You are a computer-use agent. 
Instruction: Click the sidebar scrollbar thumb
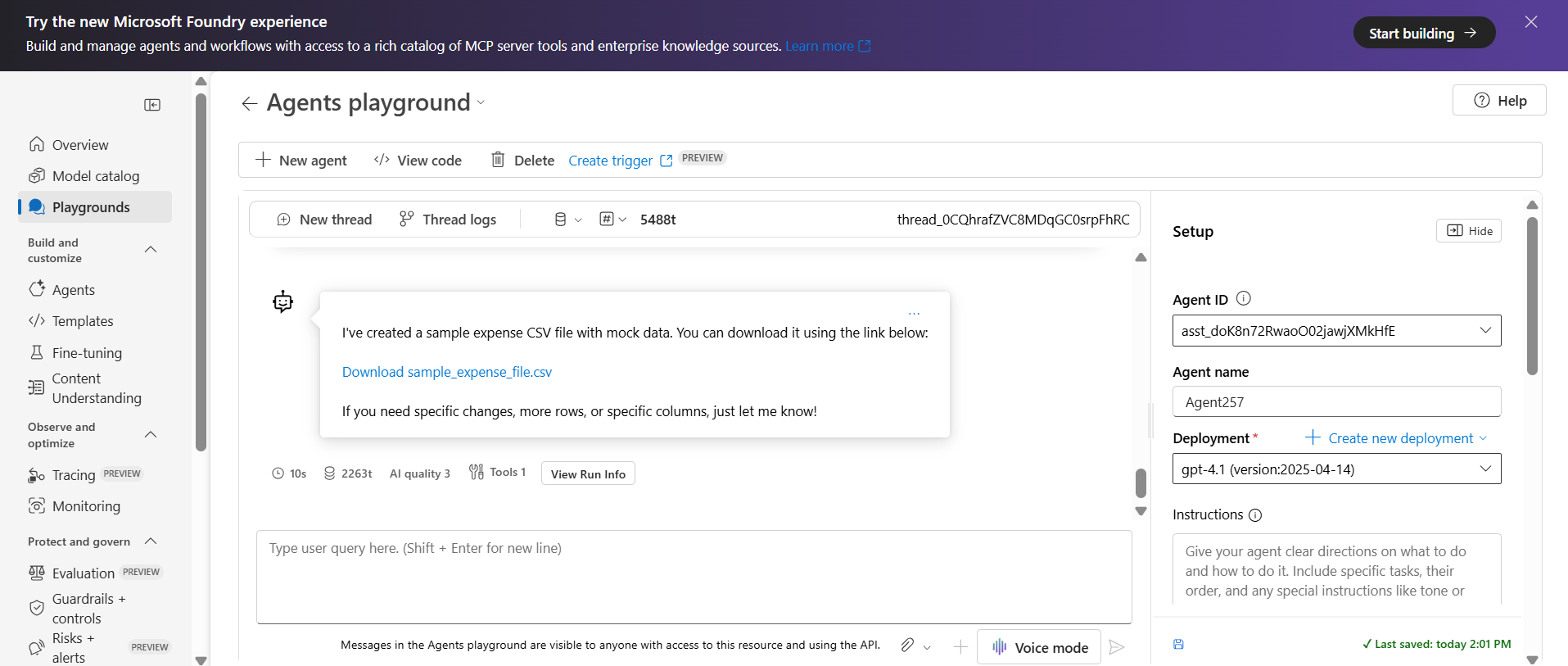click(x=201, y=272)
